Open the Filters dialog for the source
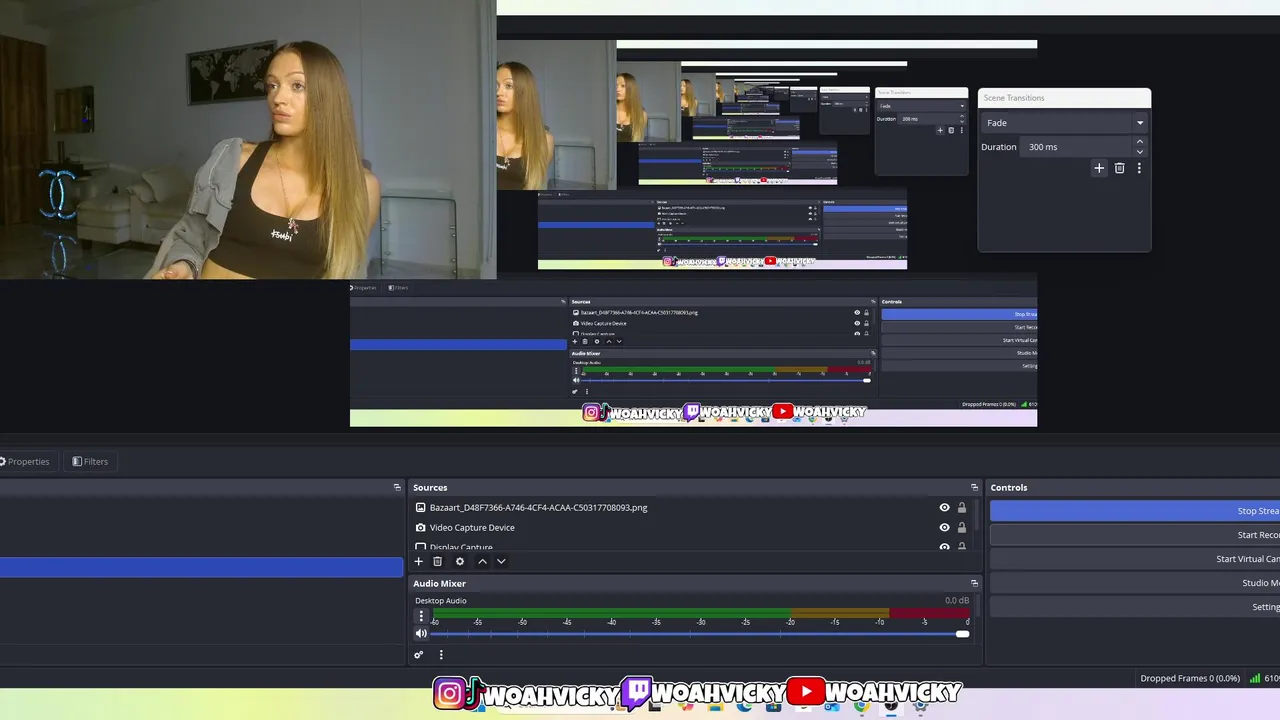Image resolution: width=1280 pixels, height=720 pixels. coord(90,461)
